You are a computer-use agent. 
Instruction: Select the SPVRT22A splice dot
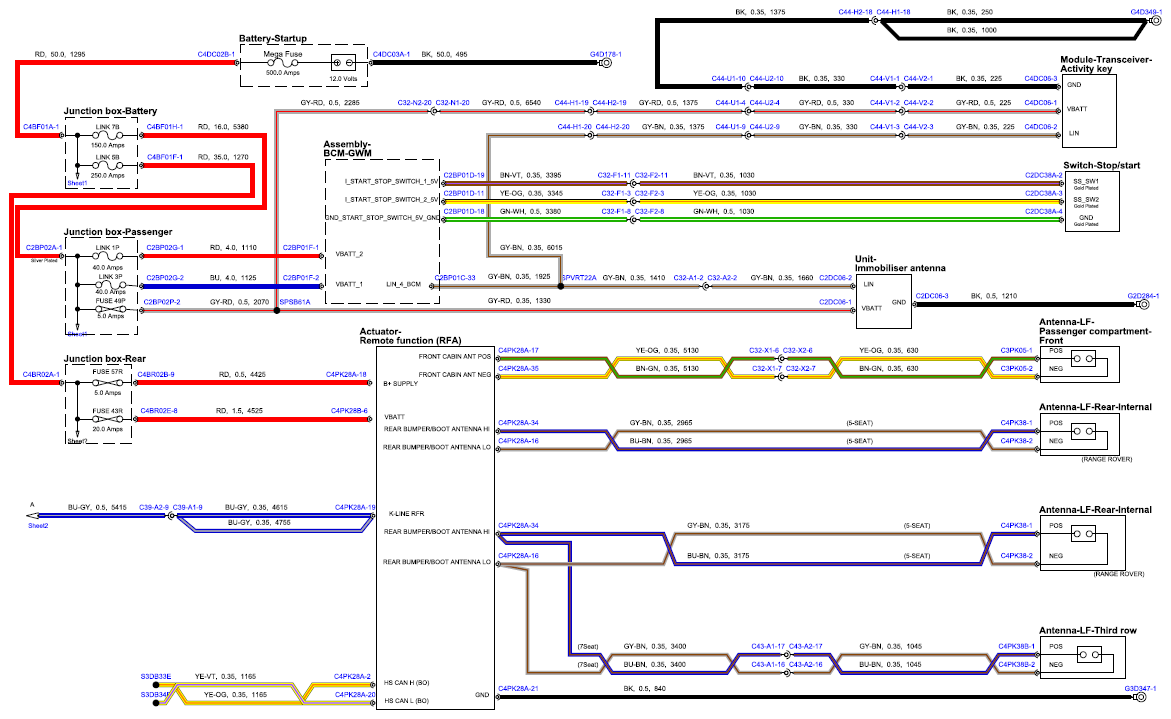coord(561,286)
